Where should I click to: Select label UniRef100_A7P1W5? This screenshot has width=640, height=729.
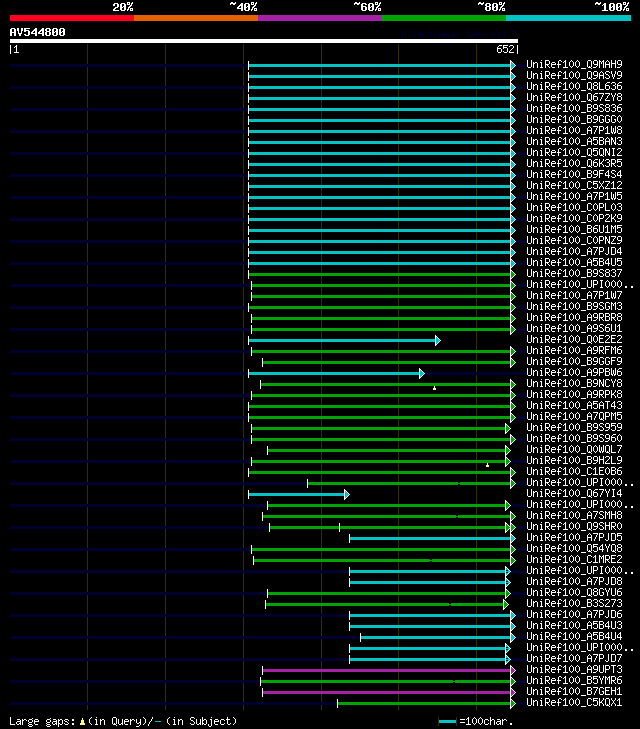click(574, 196)
